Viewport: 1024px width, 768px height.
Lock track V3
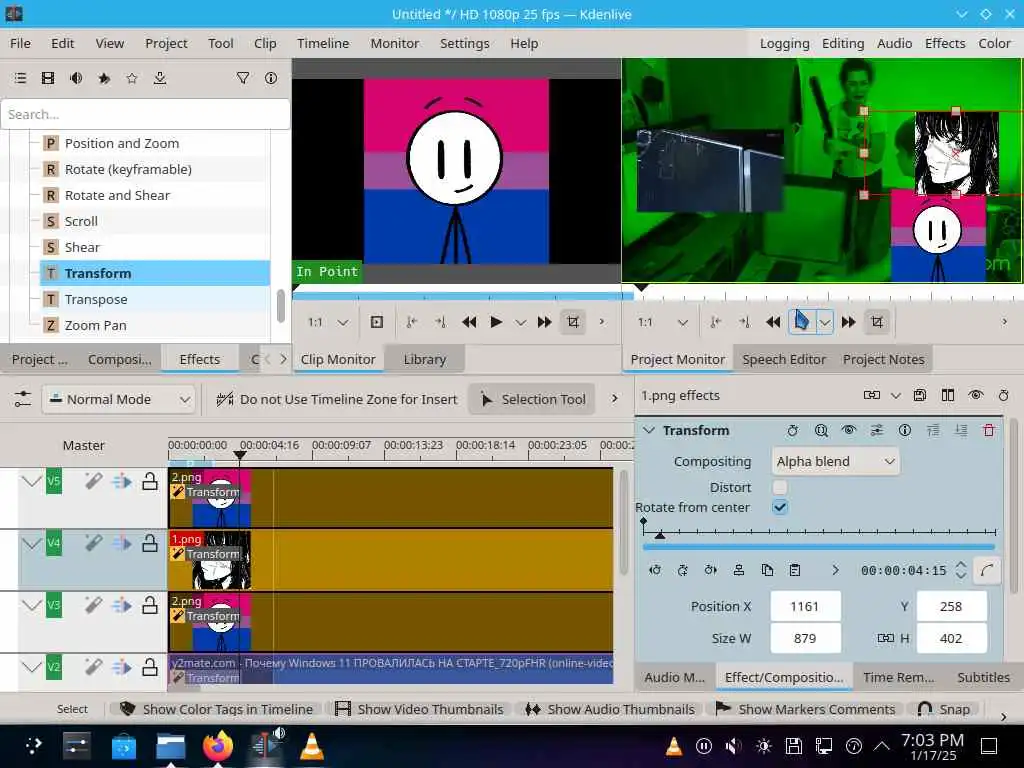150,605
